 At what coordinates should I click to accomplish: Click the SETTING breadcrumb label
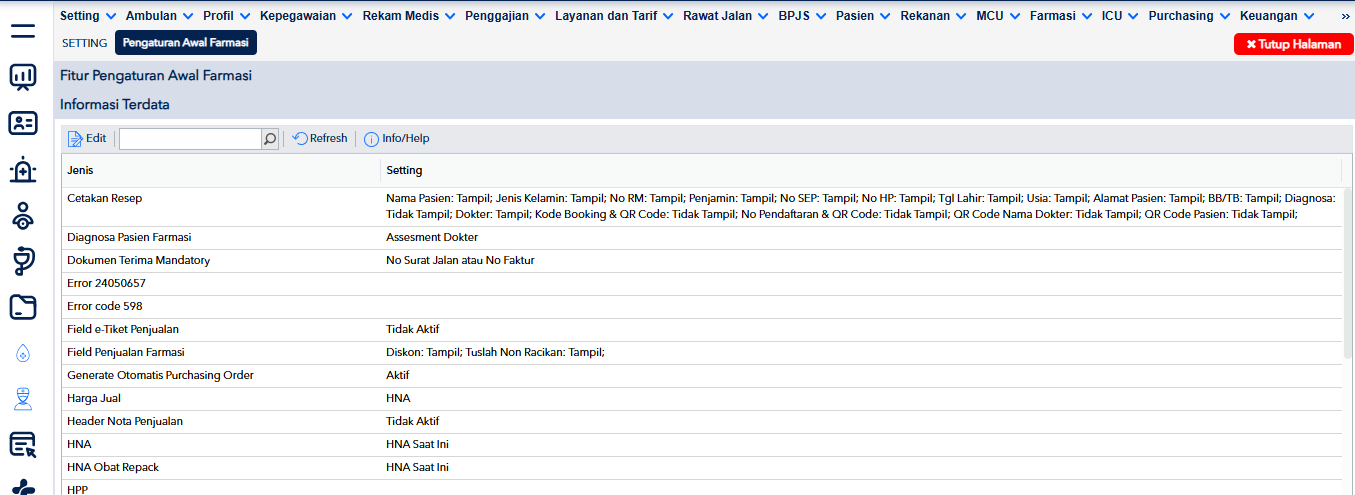pos(84,44)
